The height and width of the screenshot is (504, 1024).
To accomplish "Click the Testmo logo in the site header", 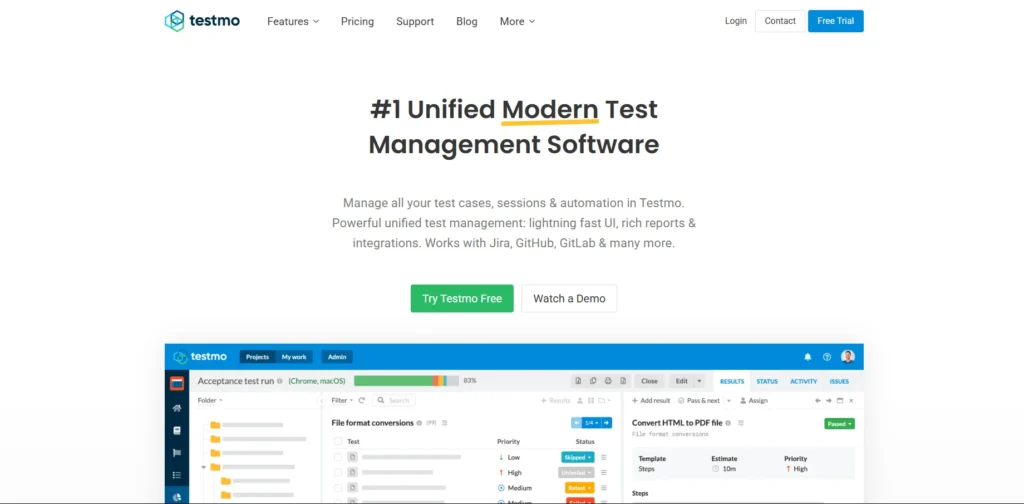I will 202,21.
